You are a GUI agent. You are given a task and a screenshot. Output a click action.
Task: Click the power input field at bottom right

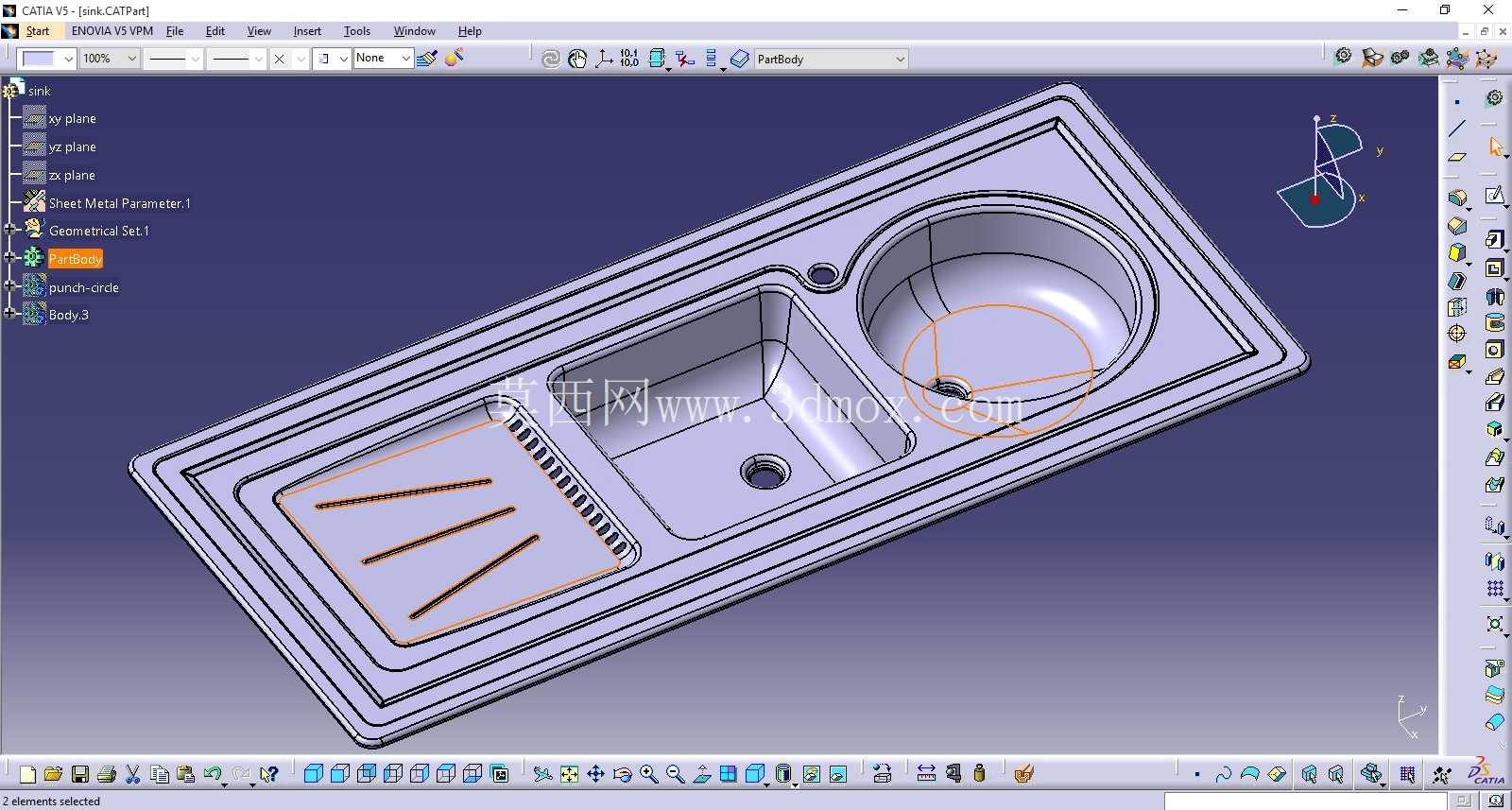pos(1306,801)
